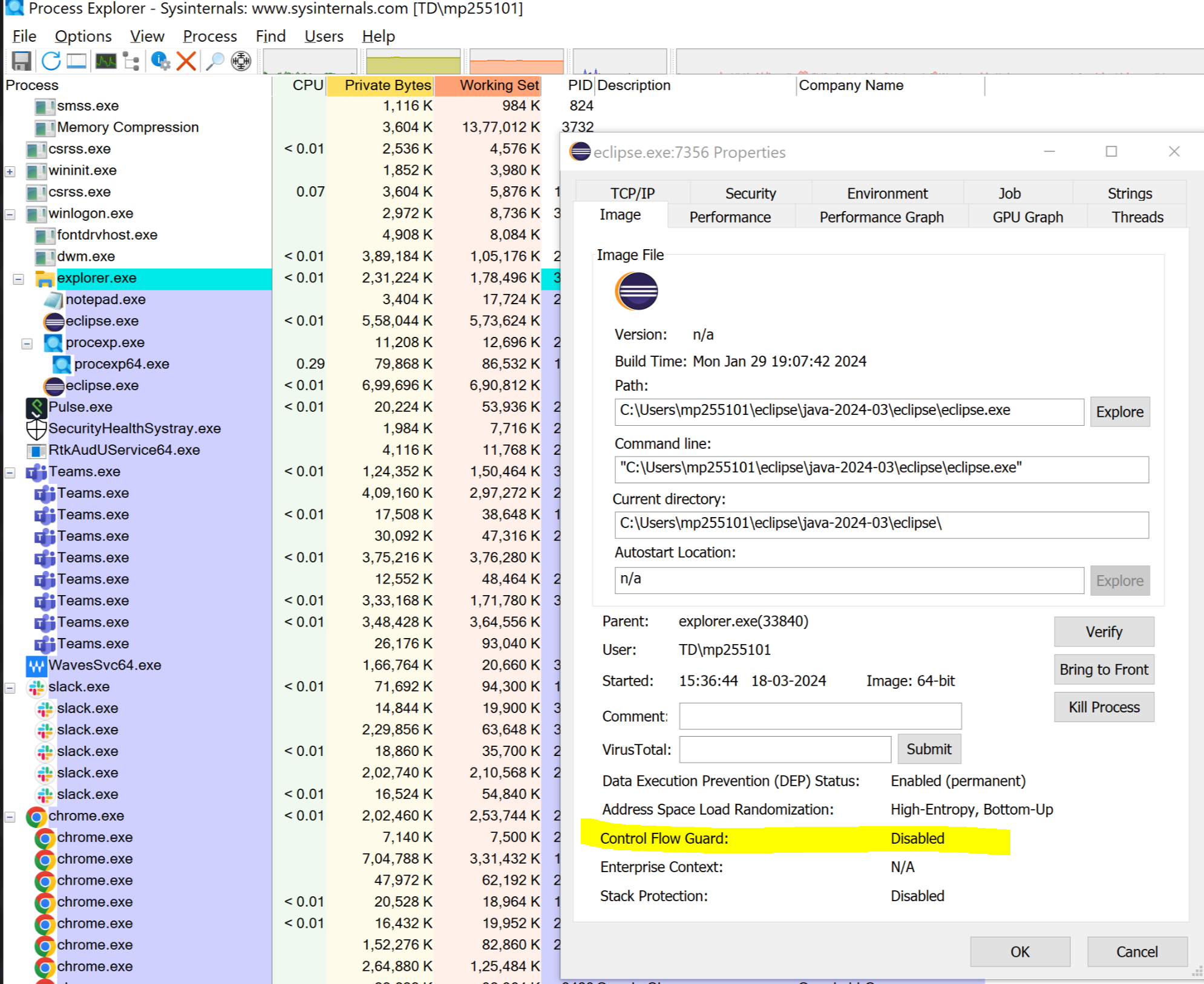
Task: Open the find handle magnifier icon
Action: point(215,61)
